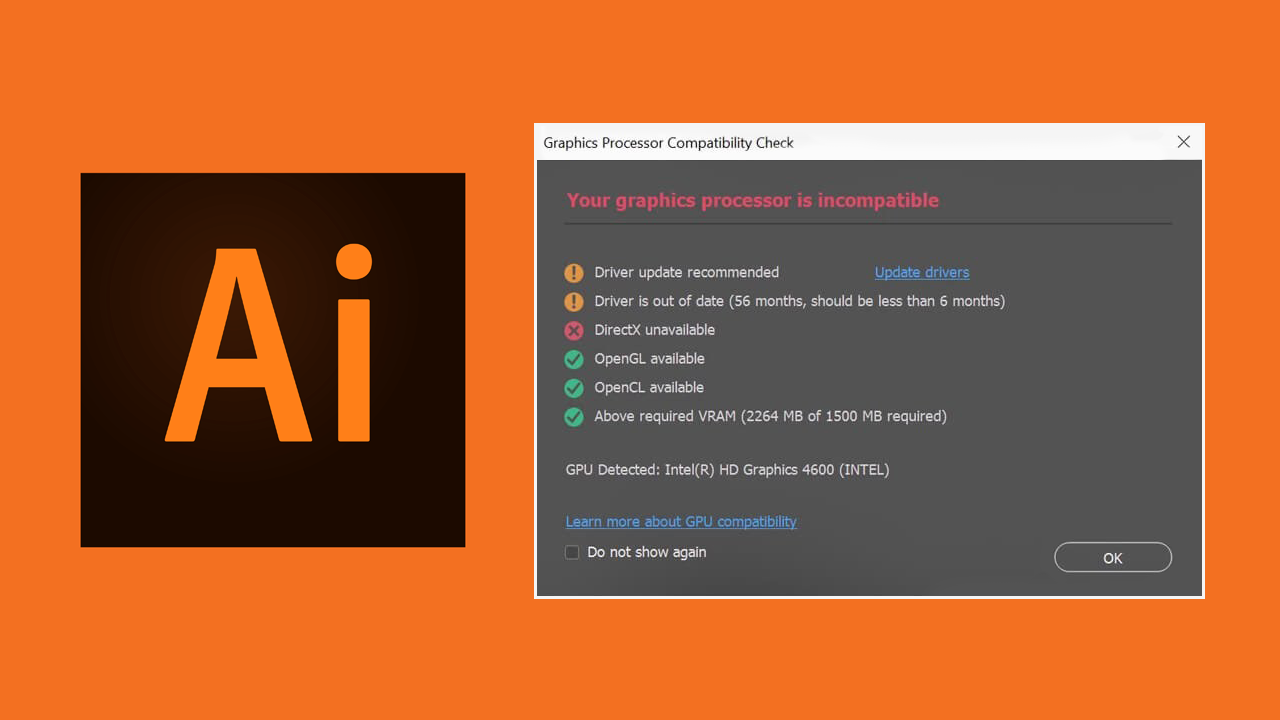Click the DirectX unavailable text
The image size is (1280, 720).
coord(655,330)
